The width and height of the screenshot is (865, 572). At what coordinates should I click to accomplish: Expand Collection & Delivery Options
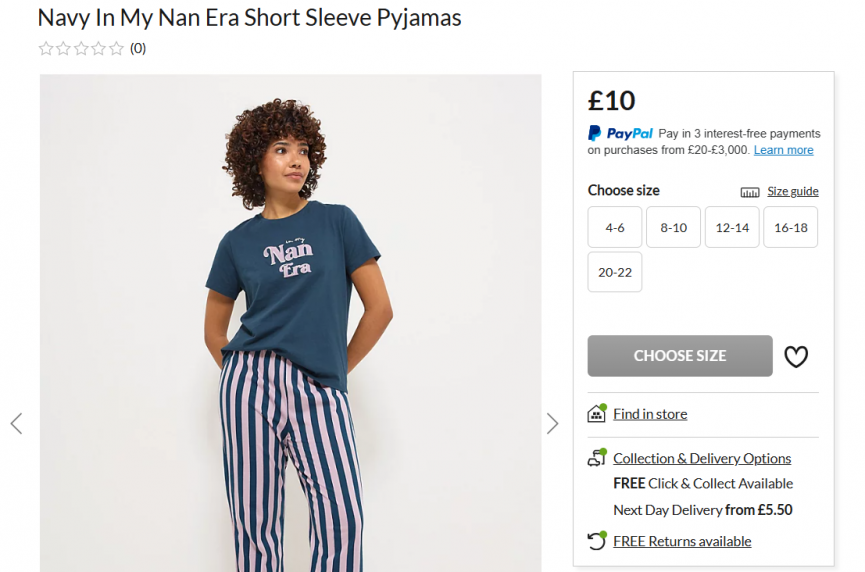[x=702, y=458]
